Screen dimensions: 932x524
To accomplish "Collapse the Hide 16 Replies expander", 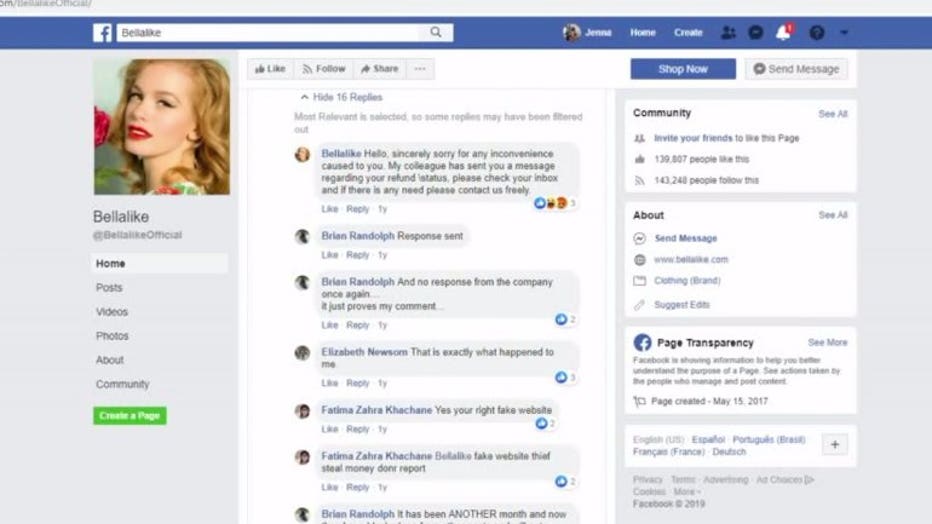I will 341,97.
